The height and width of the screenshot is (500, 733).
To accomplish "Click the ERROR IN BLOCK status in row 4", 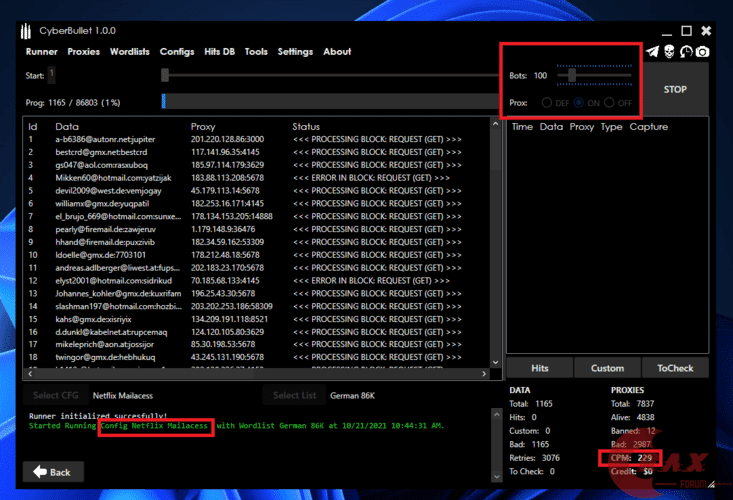I will [371, 178].
